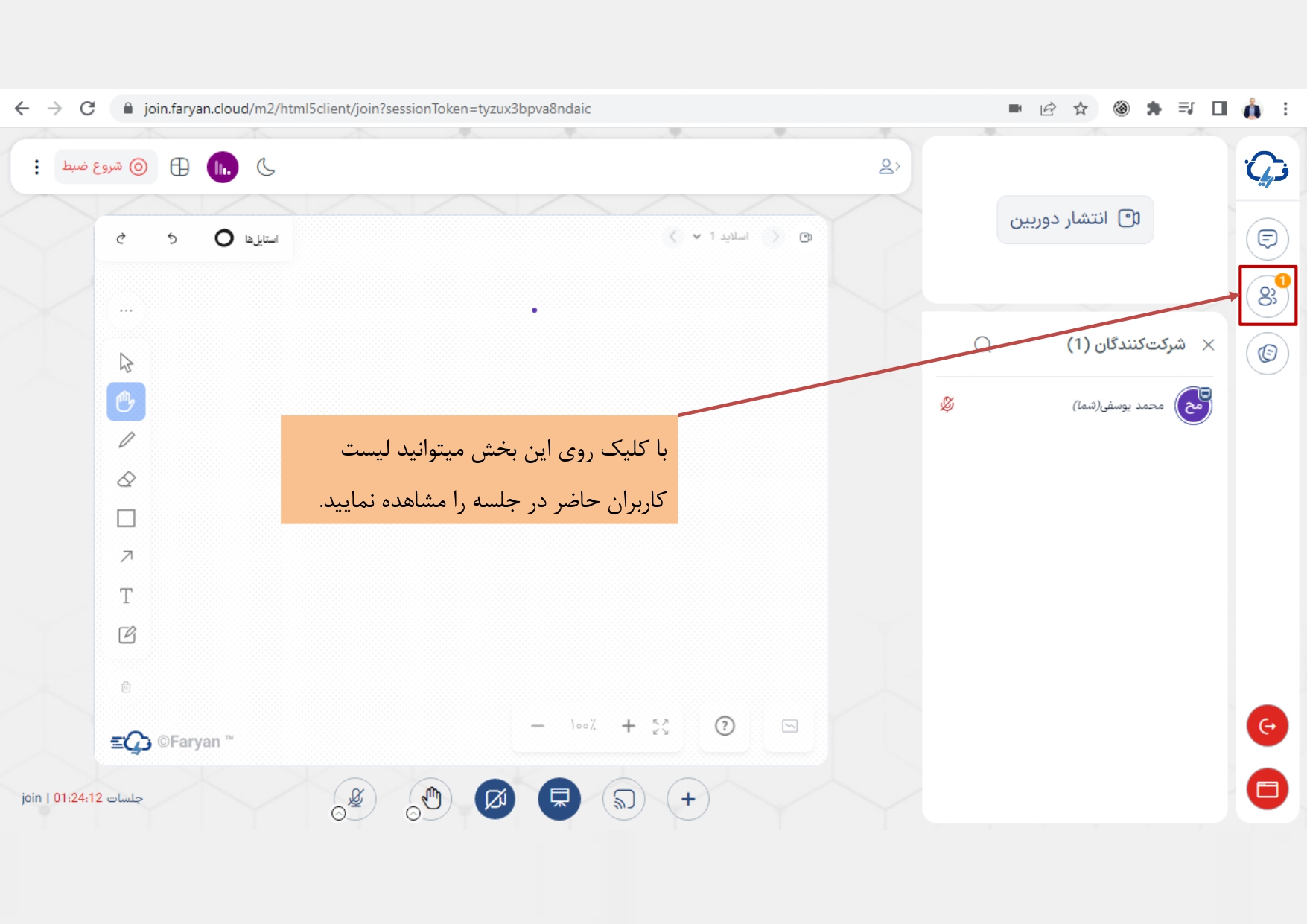The height and width of the screenshot is (924, 1307).
Task: Close the participants panel
Action: pos(1209,345)
